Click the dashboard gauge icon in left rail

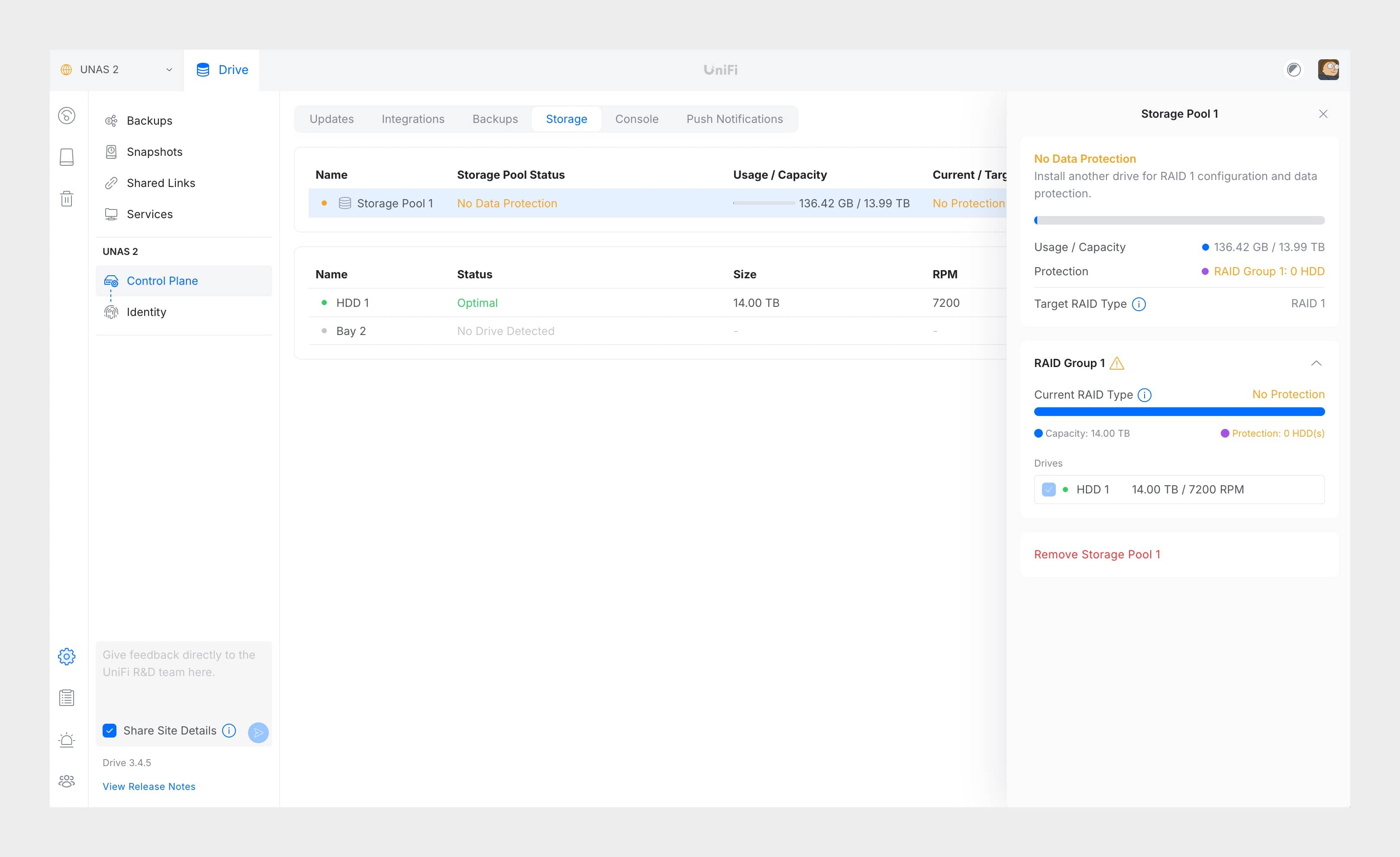[67, 116]
